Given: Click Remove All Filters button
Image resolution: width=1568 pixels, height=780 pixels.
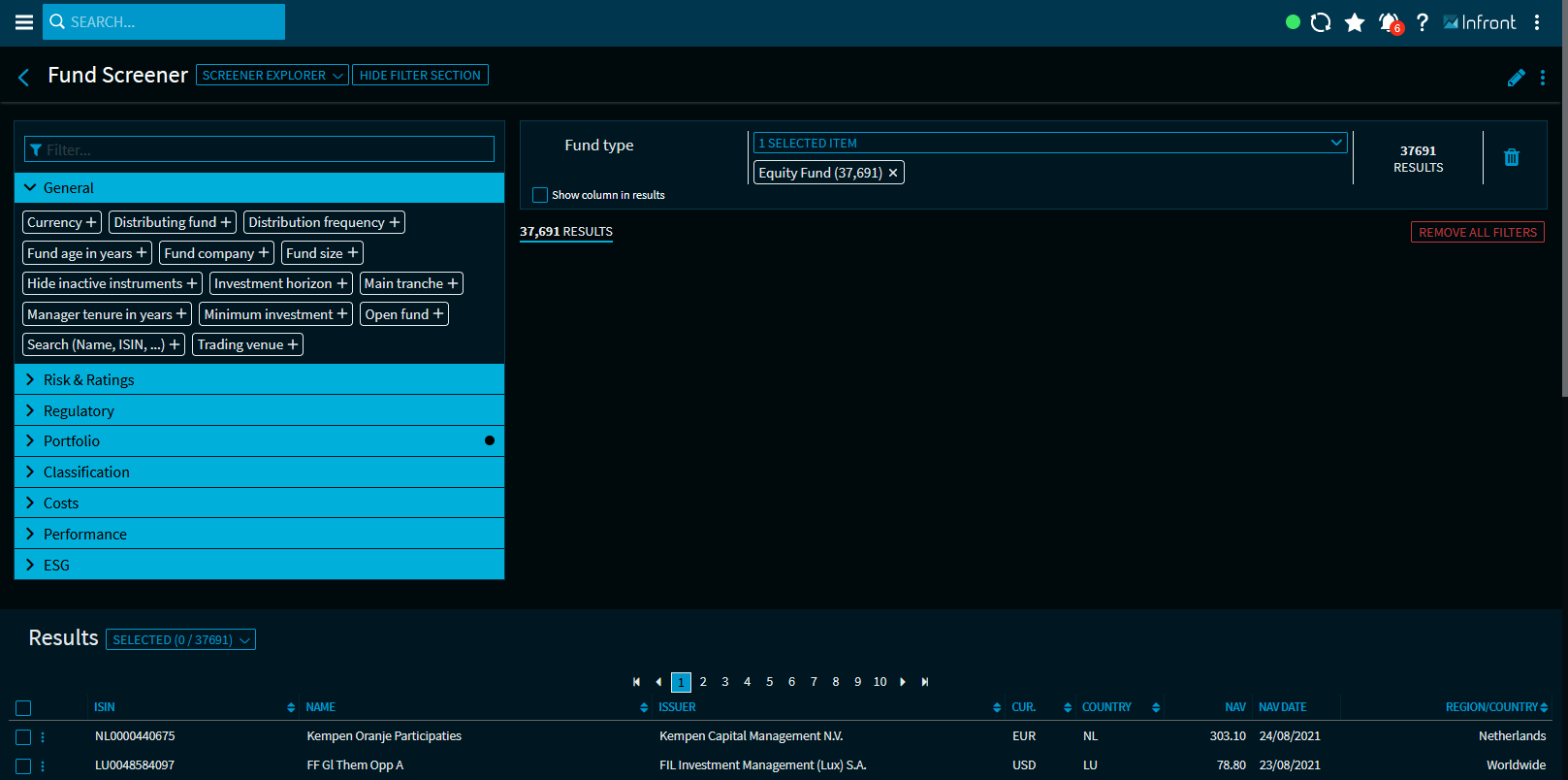Looking at the screenshot, I should point(1477,233).
